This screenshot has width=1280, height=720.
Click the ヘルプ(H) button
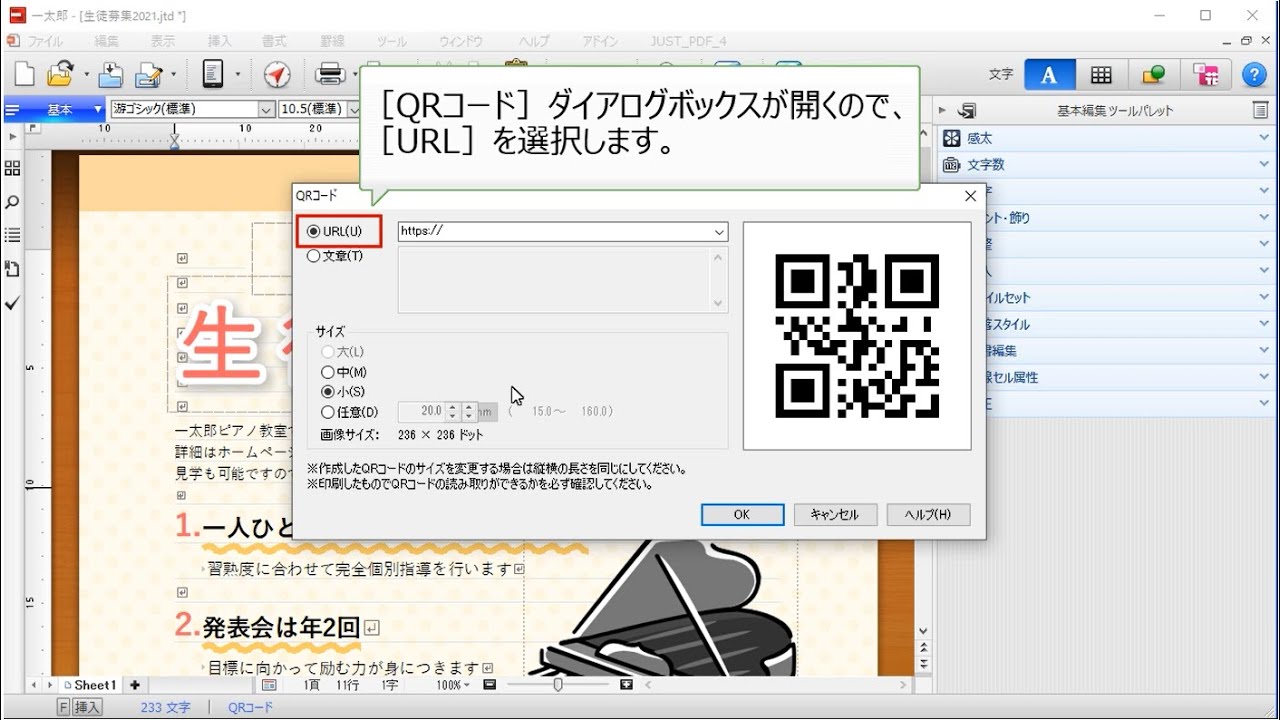tap(928, 515)
